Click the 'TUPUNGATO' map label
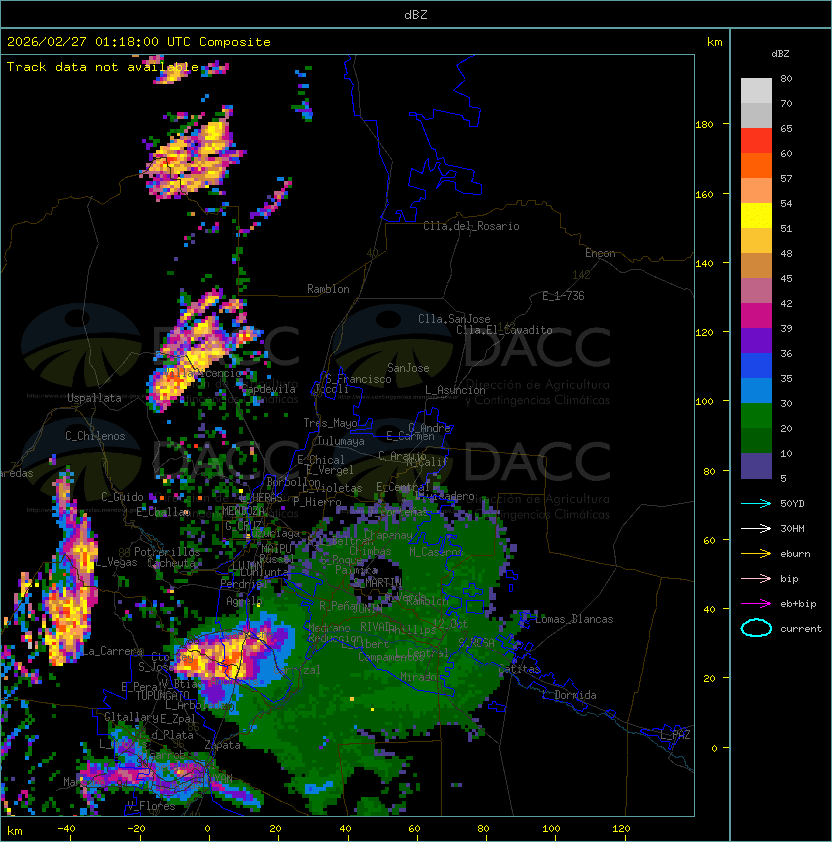 tap(163, 696)
